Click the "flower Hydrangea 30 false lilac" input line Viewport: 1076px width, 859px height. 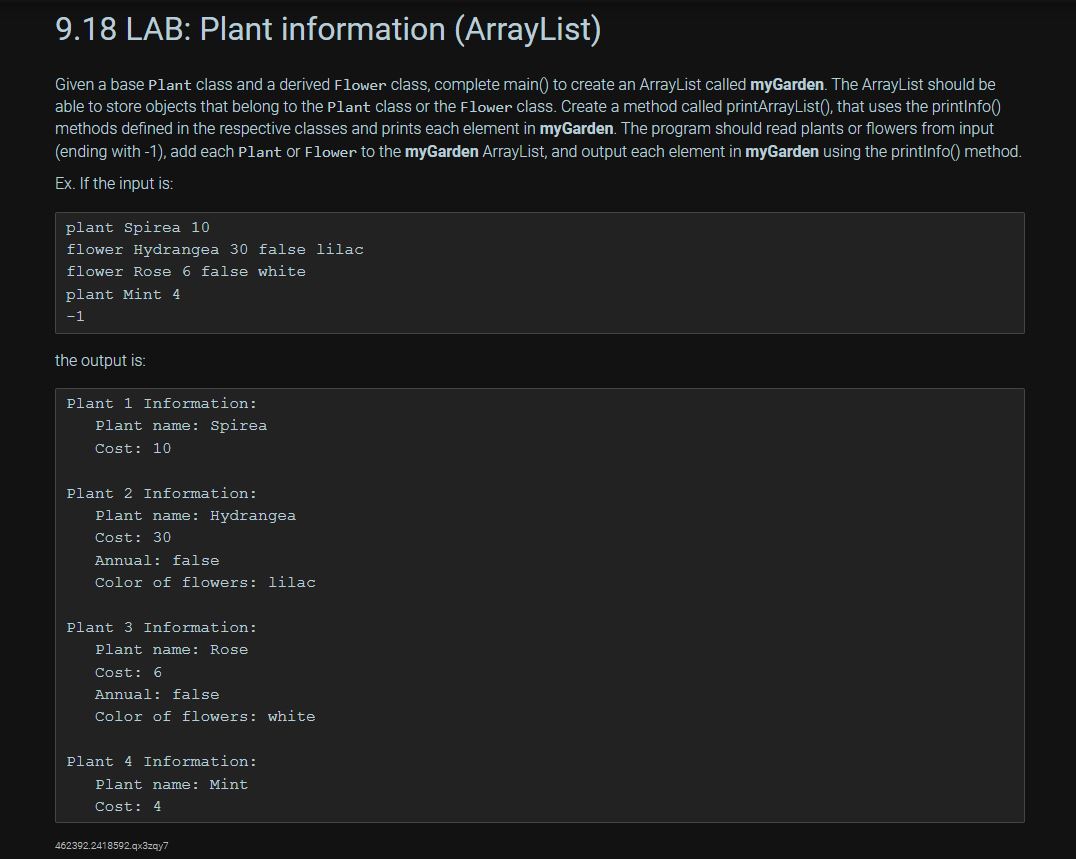[x=214, y=249]
